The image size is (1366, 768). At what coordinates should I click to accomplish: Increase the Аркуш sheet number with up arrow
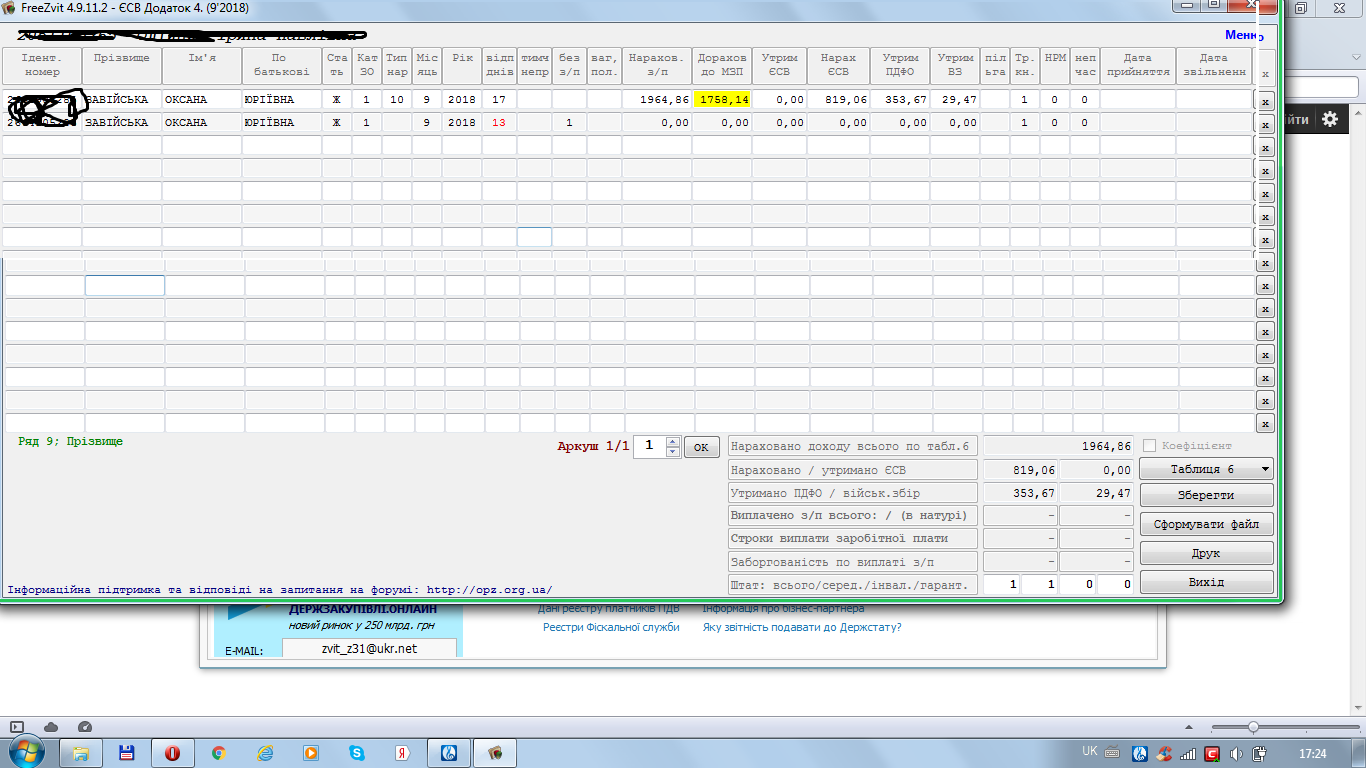tap(673, 441)
